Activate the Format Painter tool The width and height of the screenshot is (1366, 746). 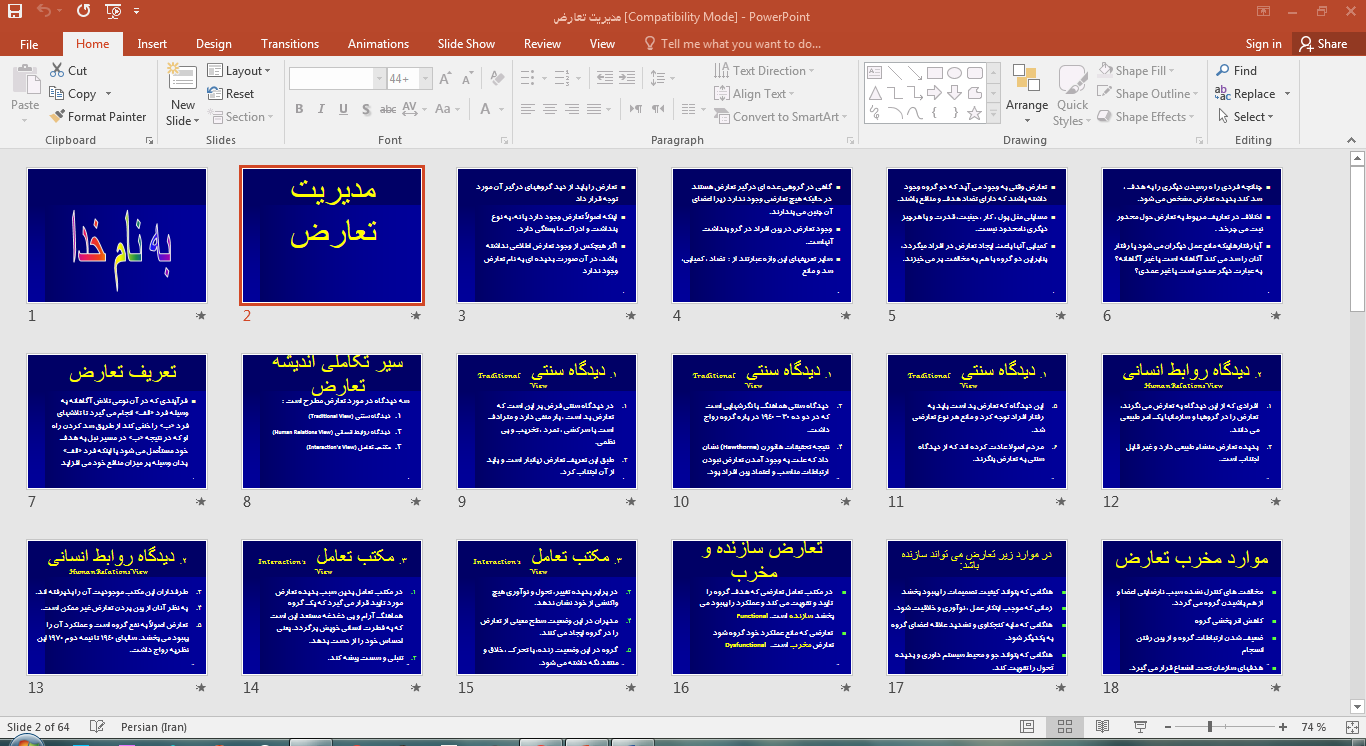(98, 116)
